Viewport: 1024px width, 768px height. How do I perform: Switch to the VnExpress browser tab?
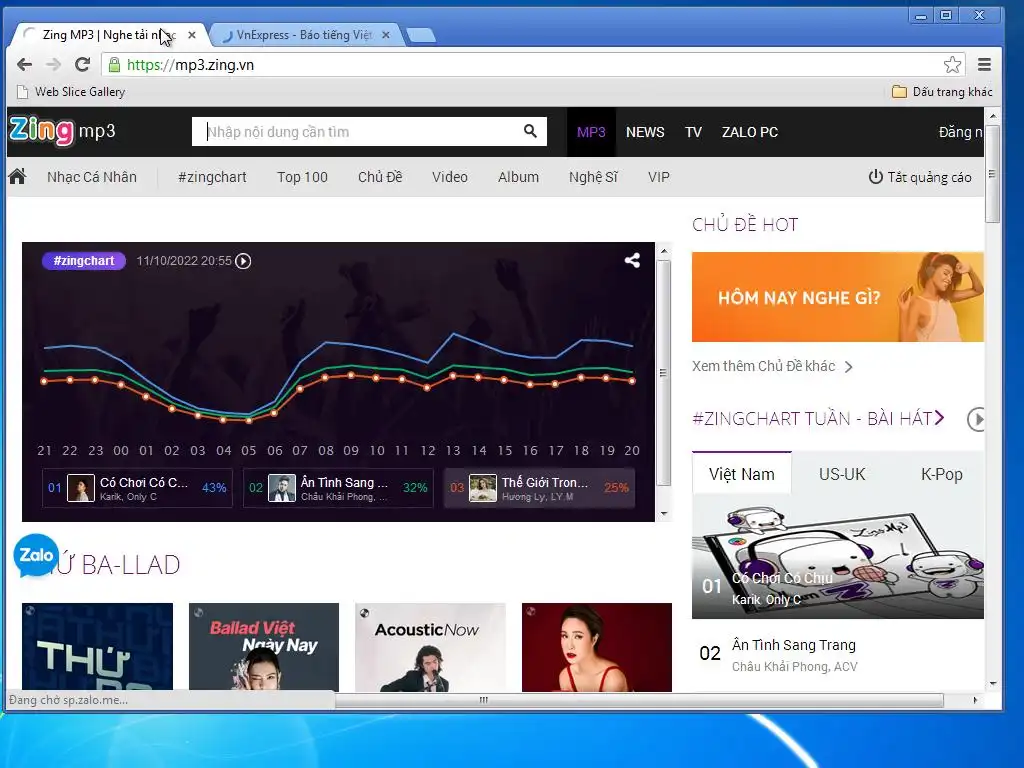pos(305,35)
